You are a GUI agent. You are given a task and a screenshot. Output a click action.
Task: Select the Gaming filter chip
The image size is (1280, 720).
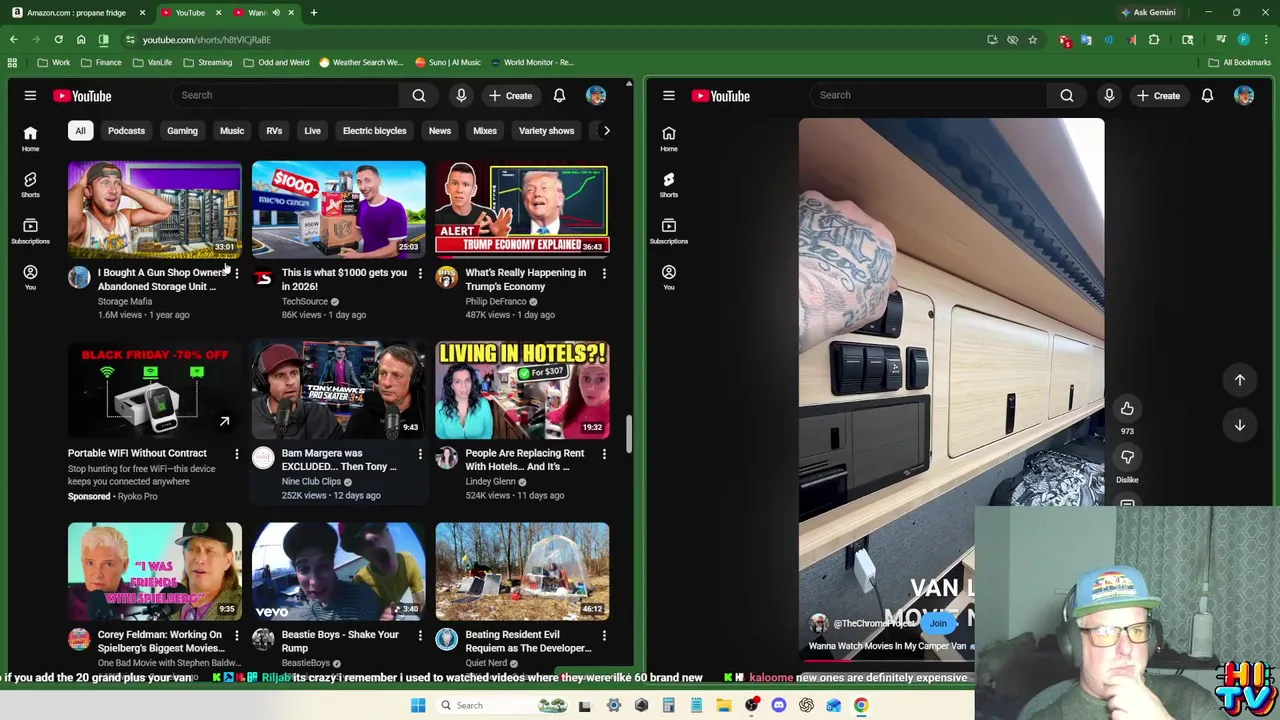click(182, 131)
